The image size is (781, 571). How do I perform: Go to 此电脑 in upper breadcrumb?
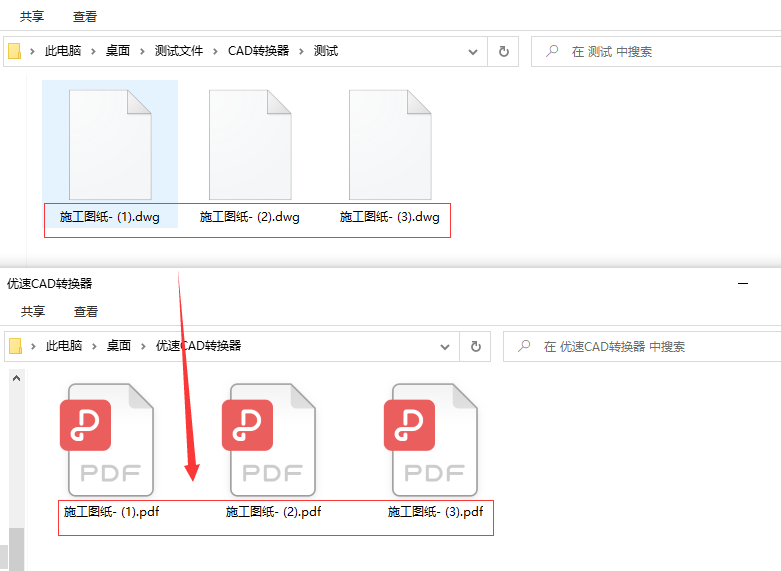(63, 51)
